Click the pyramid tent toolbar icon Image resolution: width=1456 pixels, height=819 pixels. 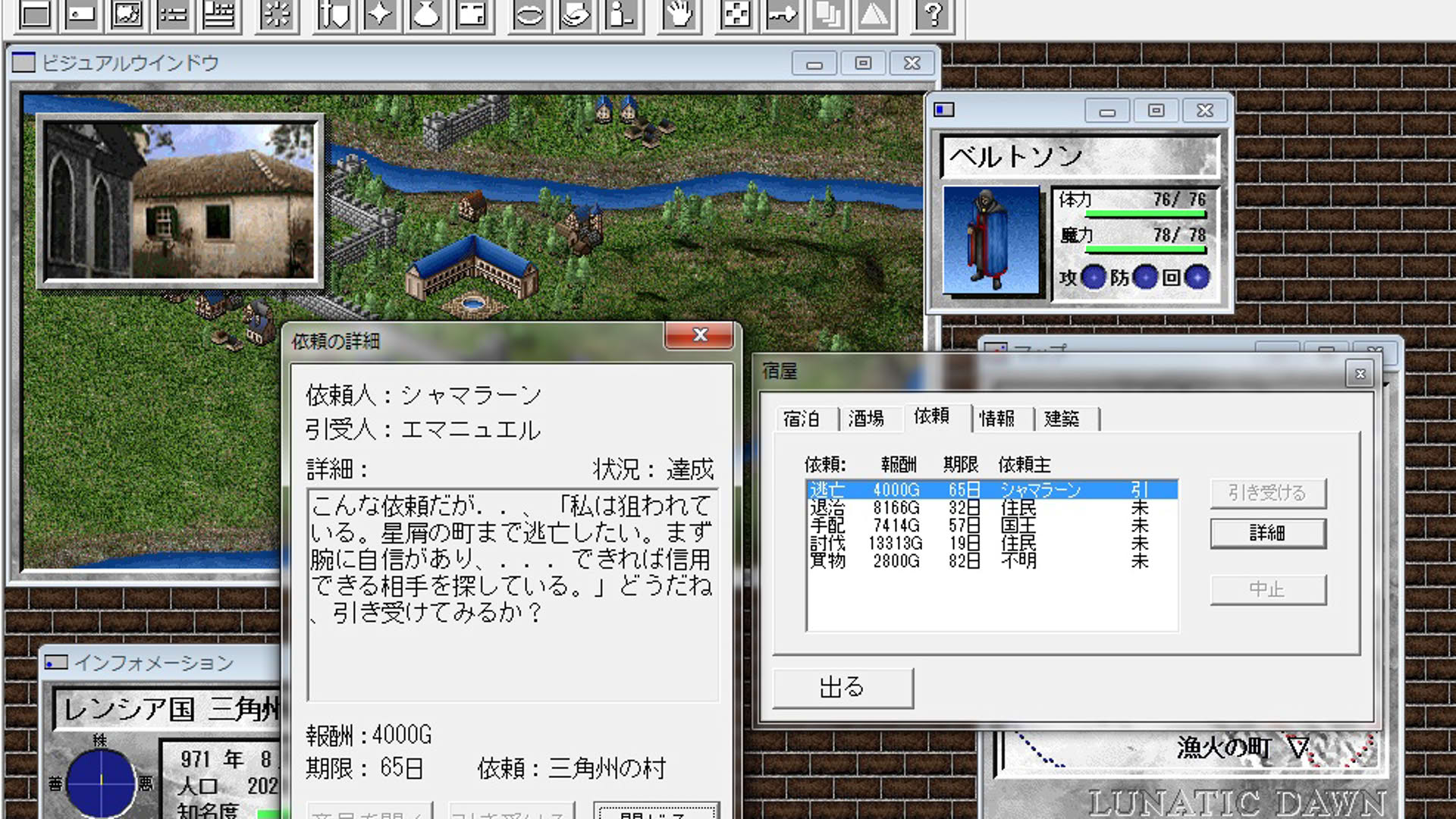click(875, 14)
